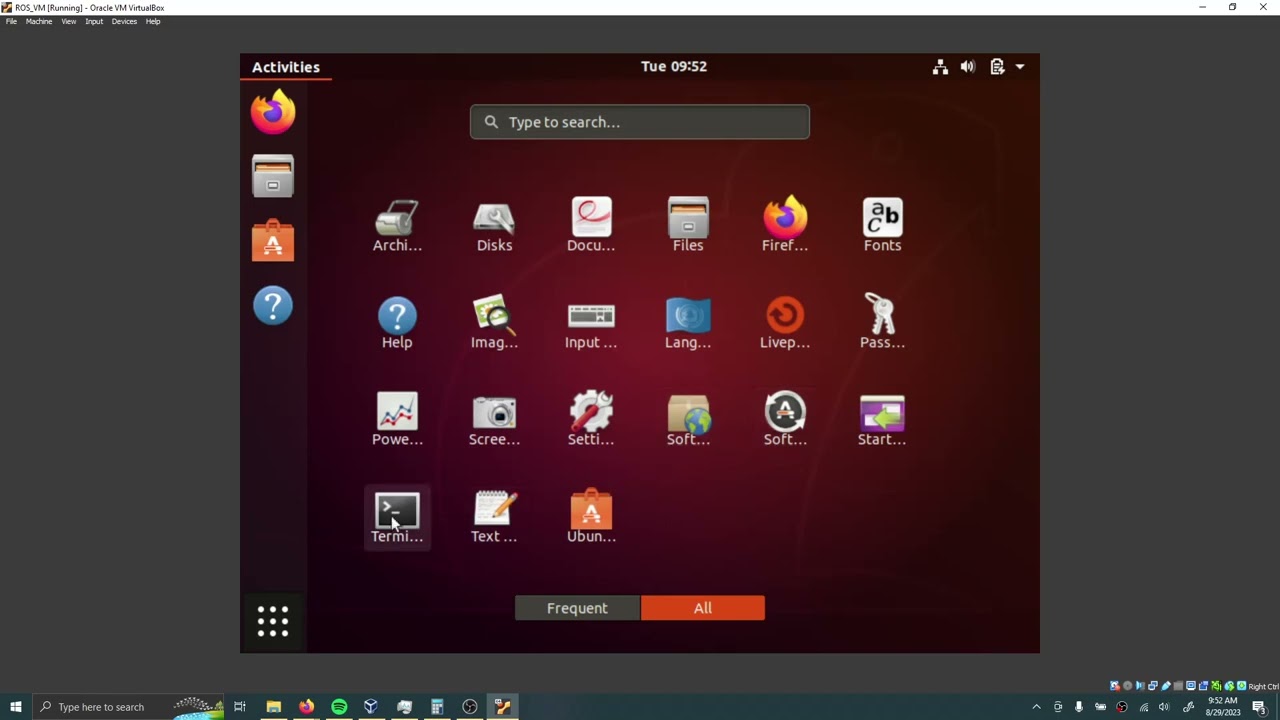Viewport: 1280px width, 720px height.
Task: Click the volume icon in top bar
Action: [x=968, y=67]
